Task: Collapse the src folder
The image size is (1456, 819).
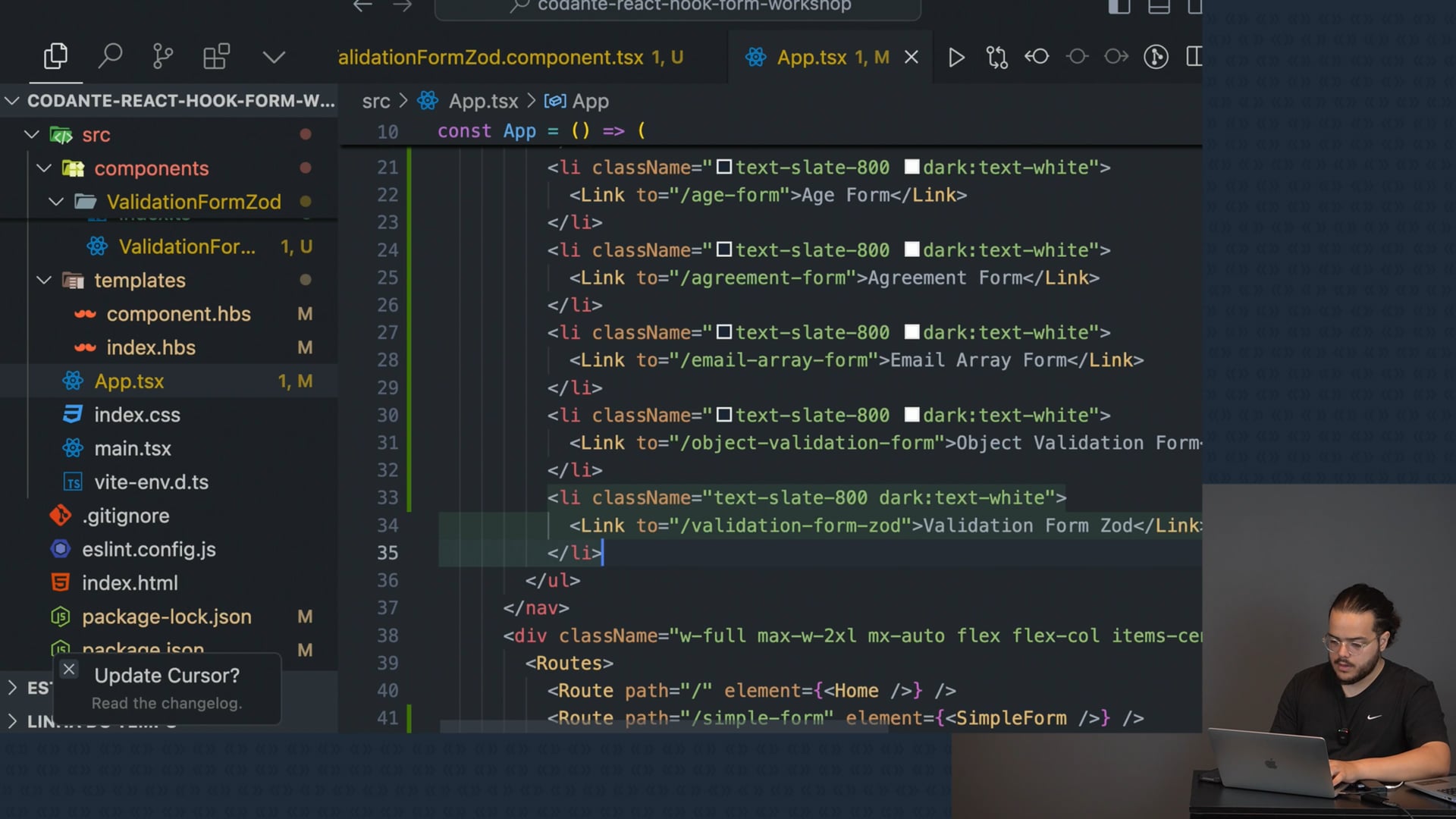Action: tap(32, 135)
